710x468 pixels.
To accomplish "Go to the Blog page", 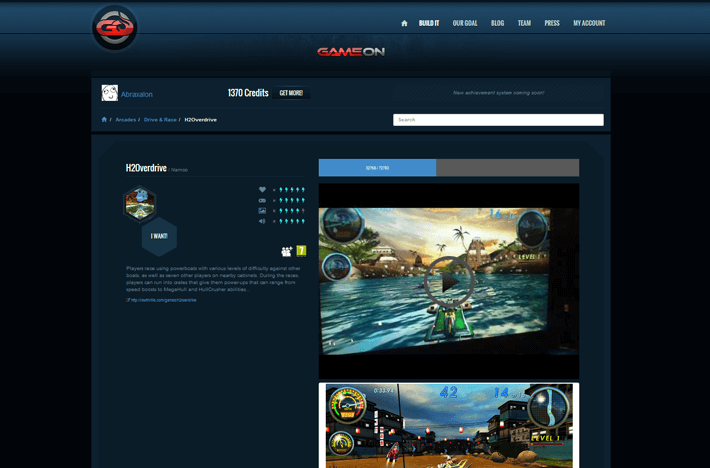I will 497,23.
